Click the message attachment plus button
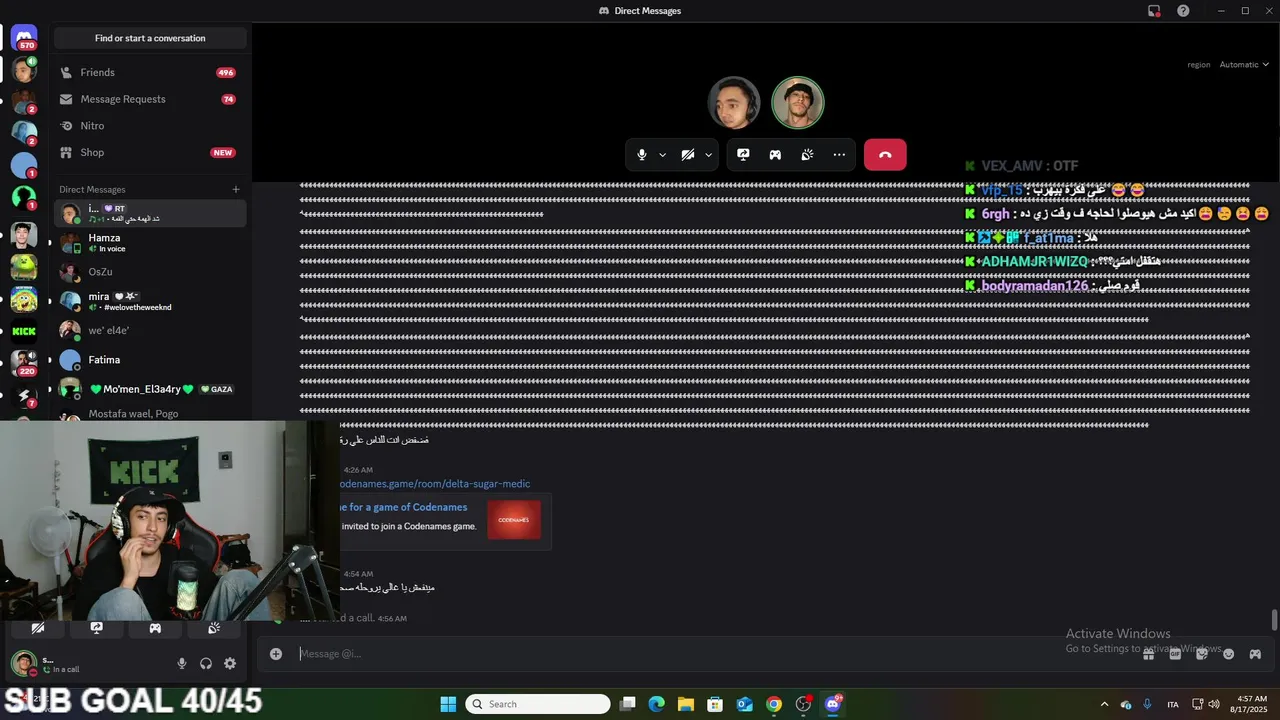 tap(276, 654)
